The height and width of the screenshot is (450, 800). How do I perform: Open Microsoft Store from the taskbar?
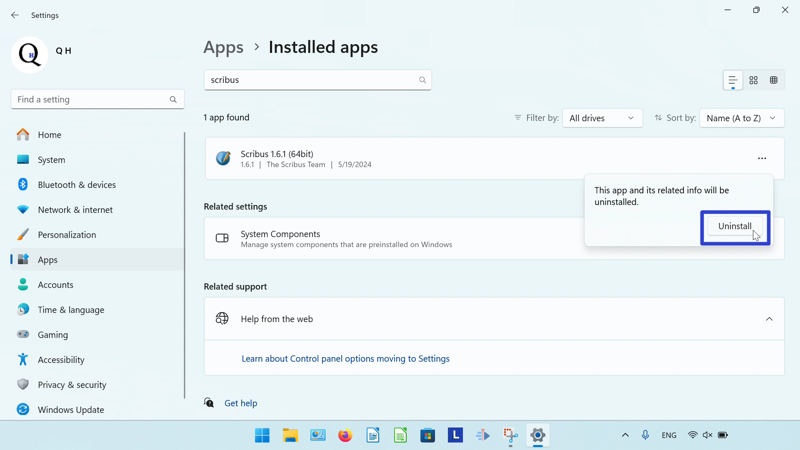428,435
